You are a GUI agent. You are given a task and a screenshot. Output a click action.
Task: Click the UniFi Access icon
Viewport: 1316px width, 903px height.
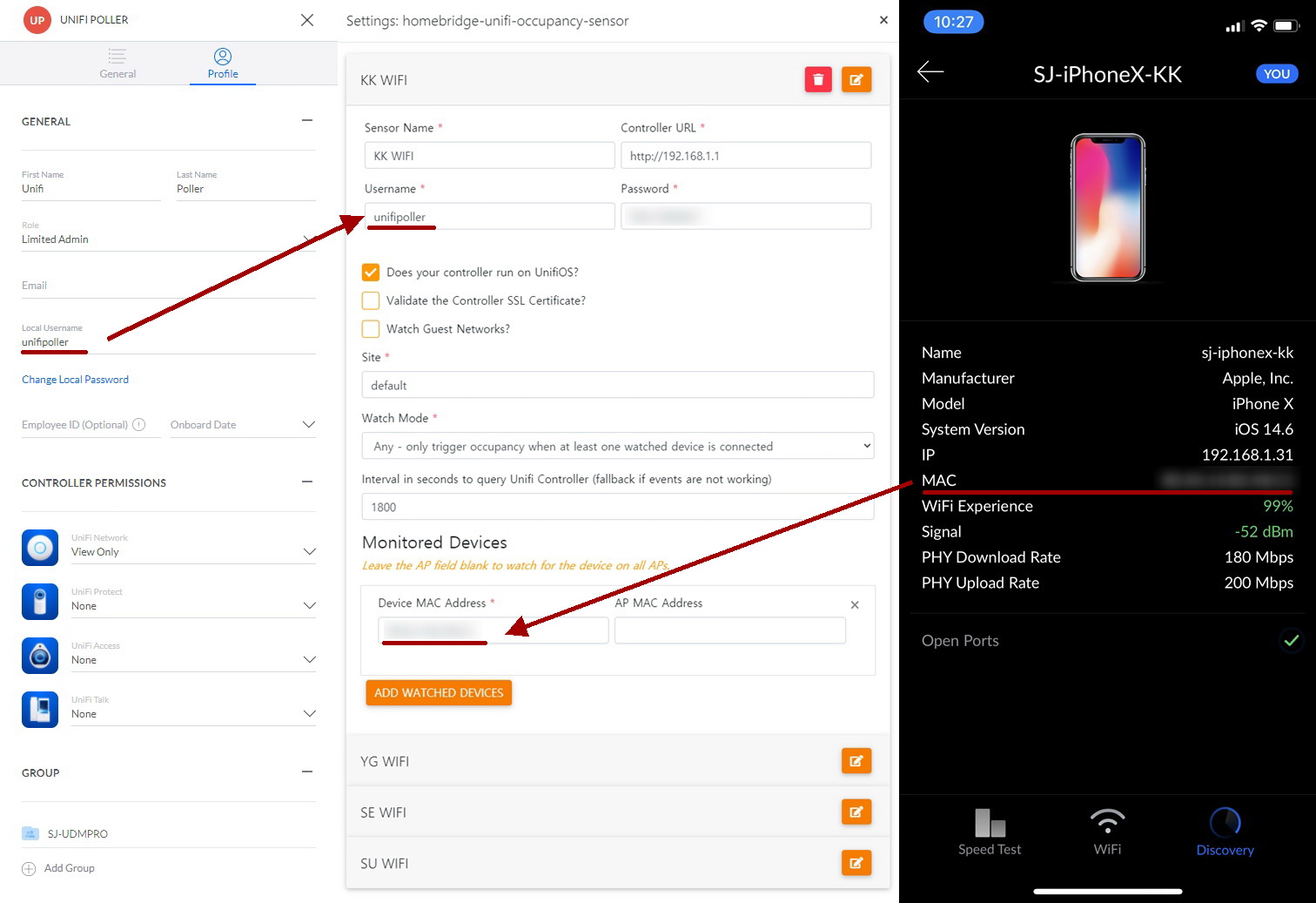40,656
